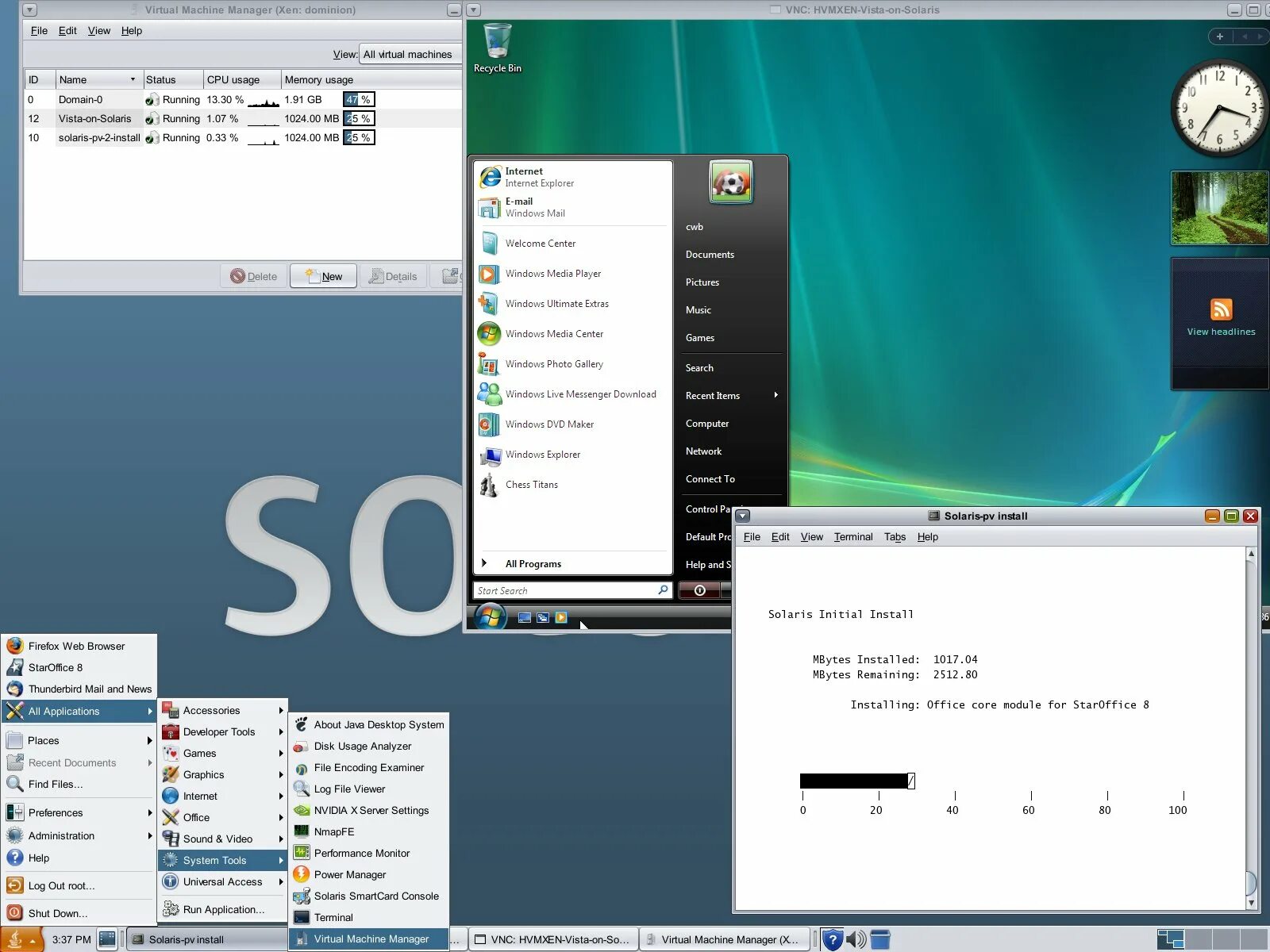
Task: Select Virtual Machine Manager menu entry
Action: point(369,939)
